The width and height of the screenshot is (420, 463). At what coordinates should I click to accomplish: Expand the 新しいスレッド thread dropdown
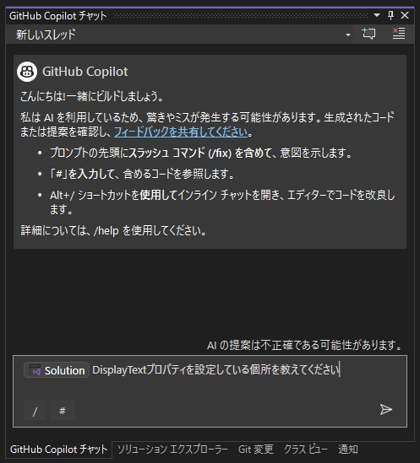[348, 35]
